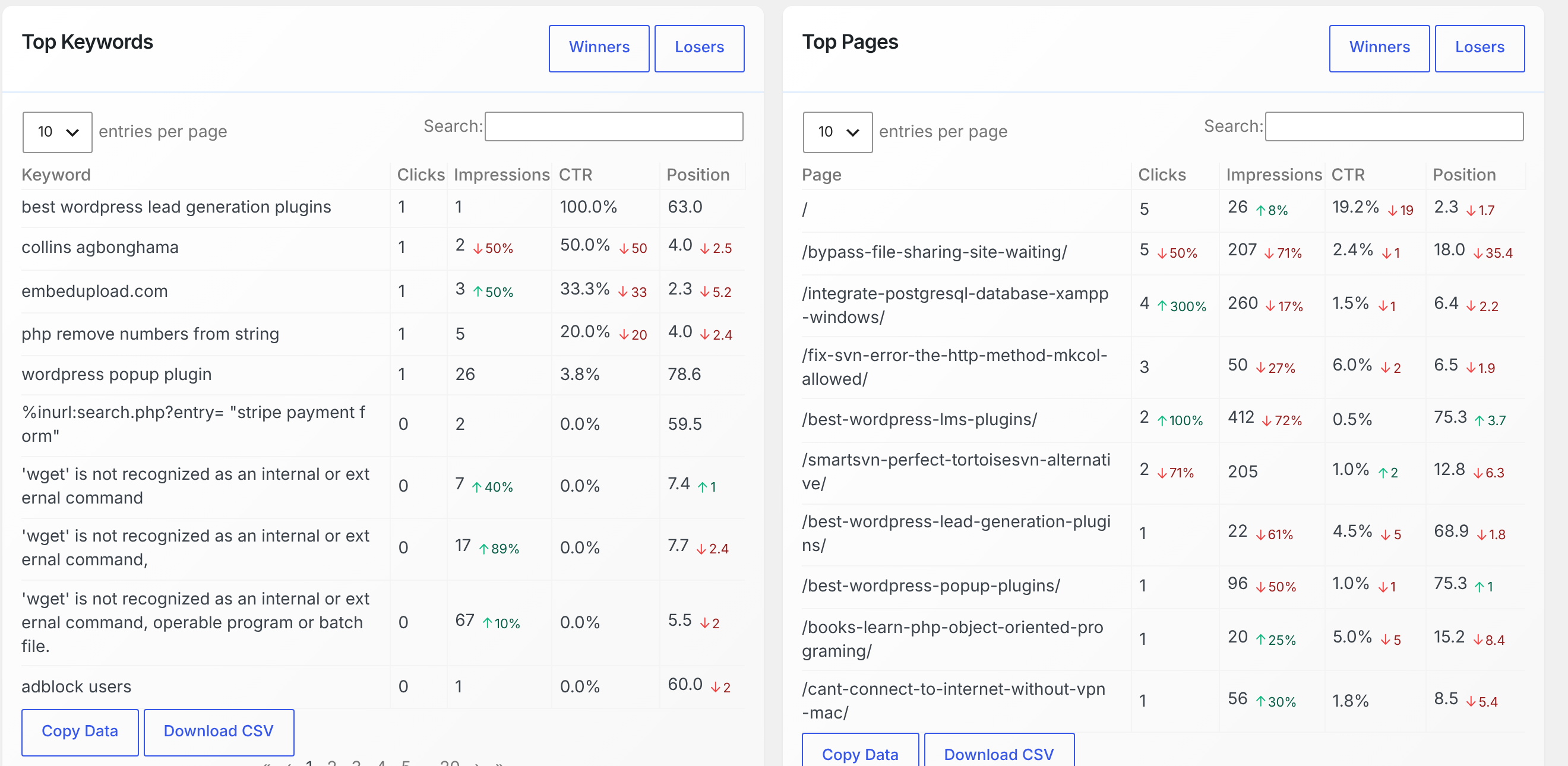Sort pages table by CTR column
The image size is (1568, 766).
pyautogui.click(x=1348, y=175)
